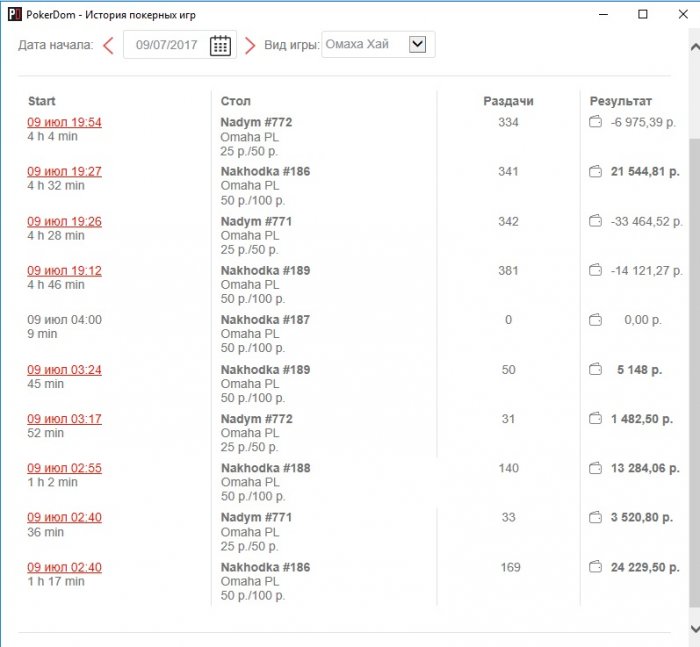Click the result value 24 229,50 р.
Image resolution: width=700 pixels, height=647 pixels.
coord(645,567)
